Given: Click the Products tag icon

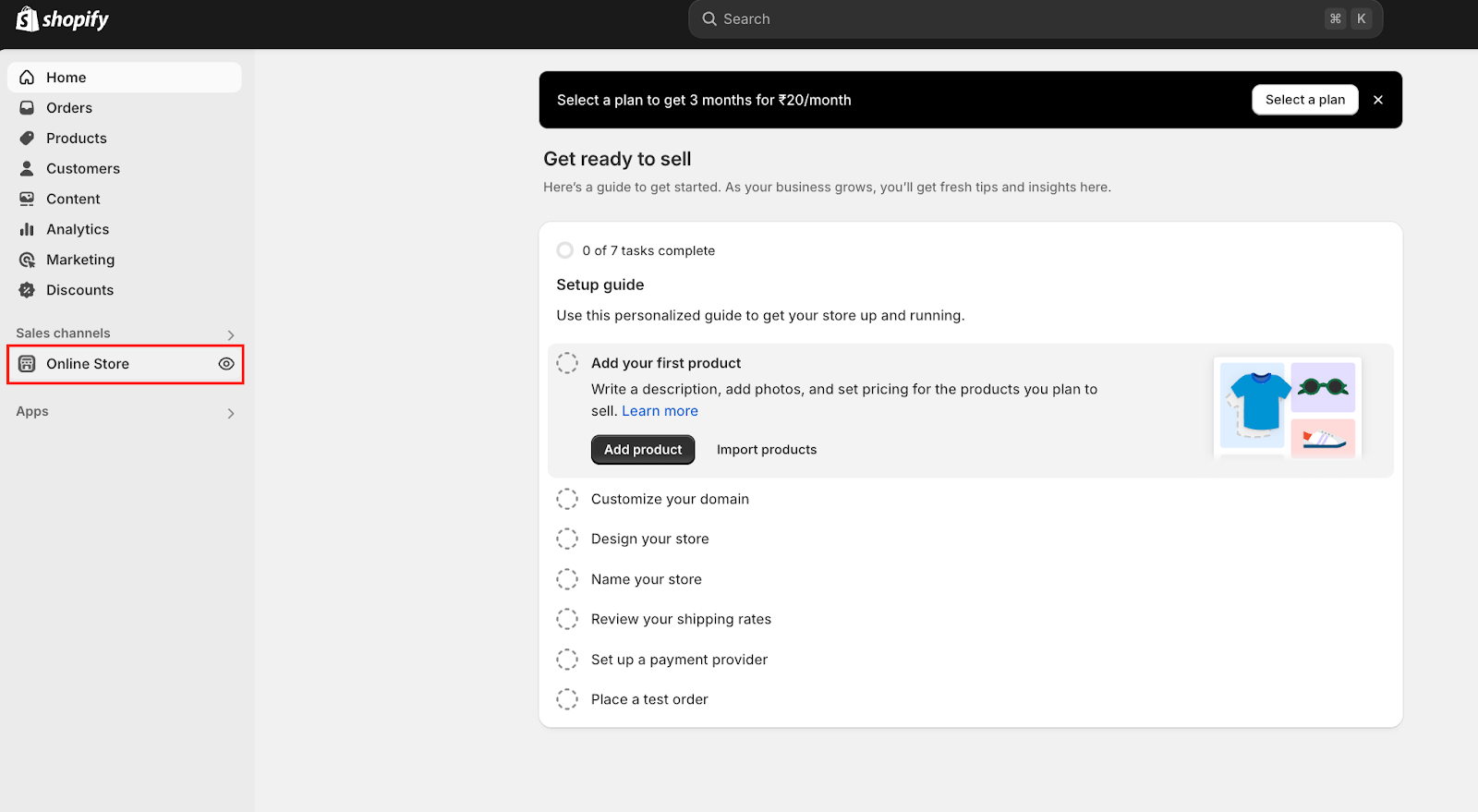Looking at the screenshot, I should [x=27, y=139].
